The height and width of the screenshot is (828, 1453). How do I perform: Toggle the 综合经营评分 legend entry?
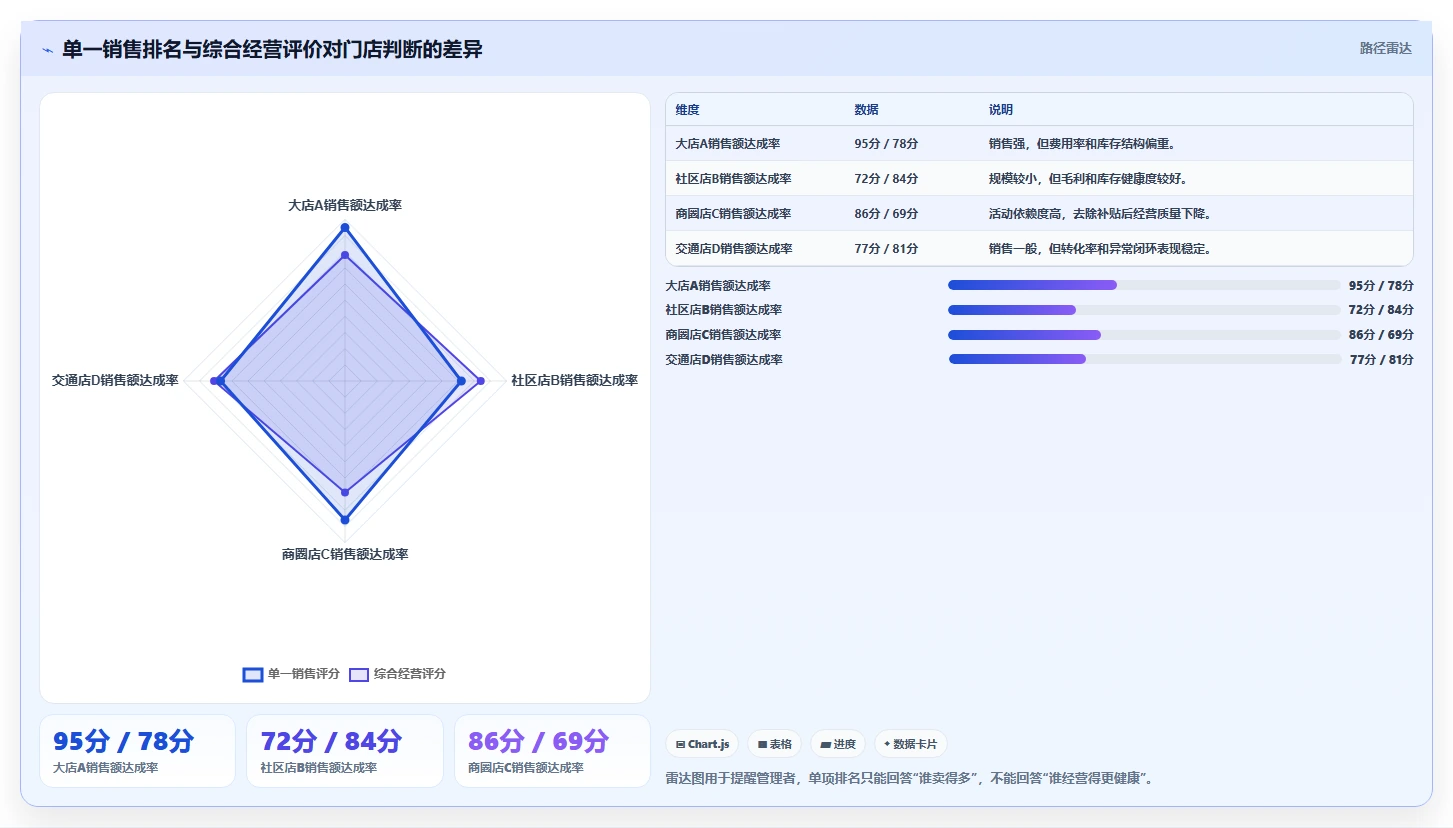[x=397, y=674]
